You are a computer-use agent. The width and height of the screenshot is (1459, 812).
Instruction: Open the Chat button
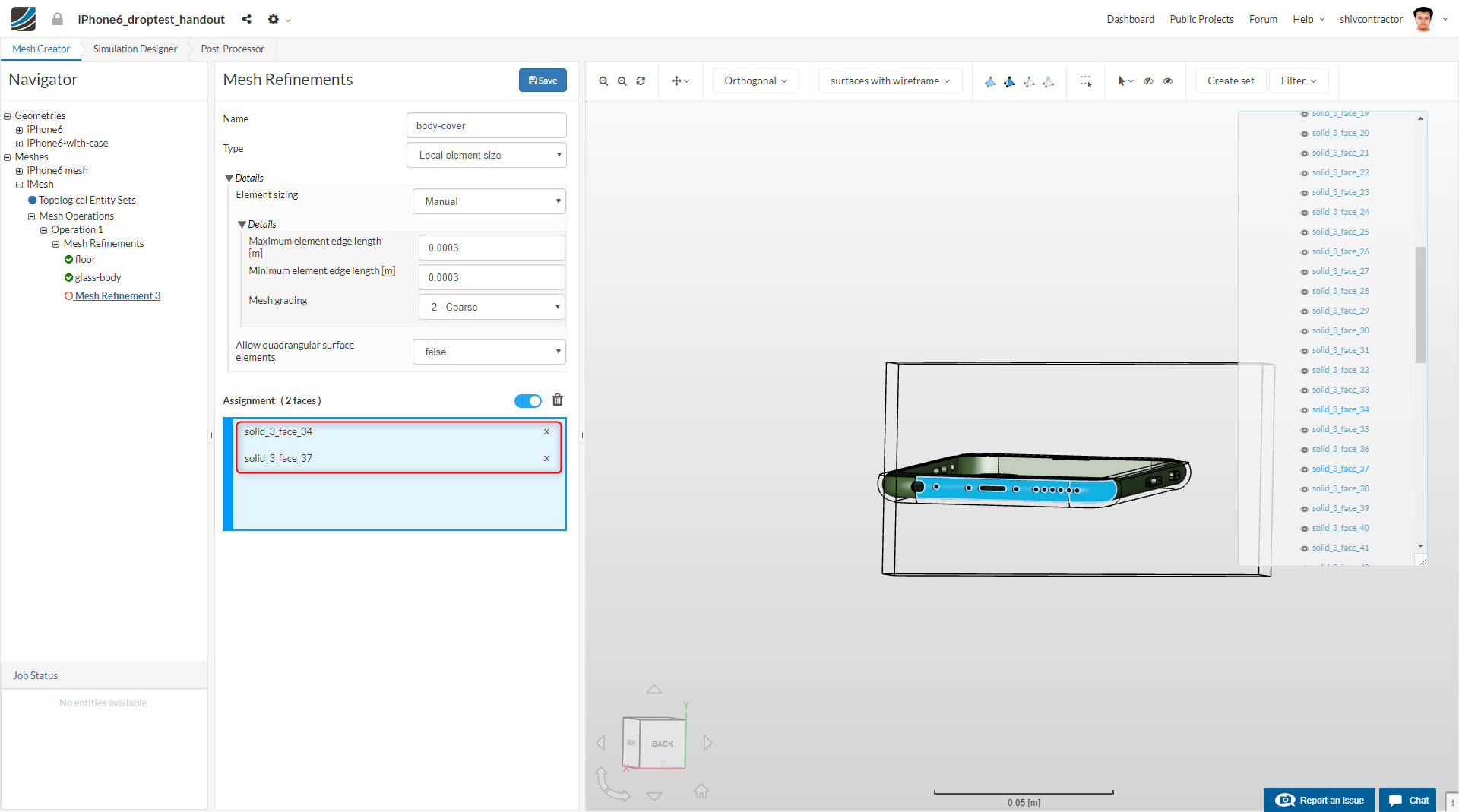click(1408, 800)
